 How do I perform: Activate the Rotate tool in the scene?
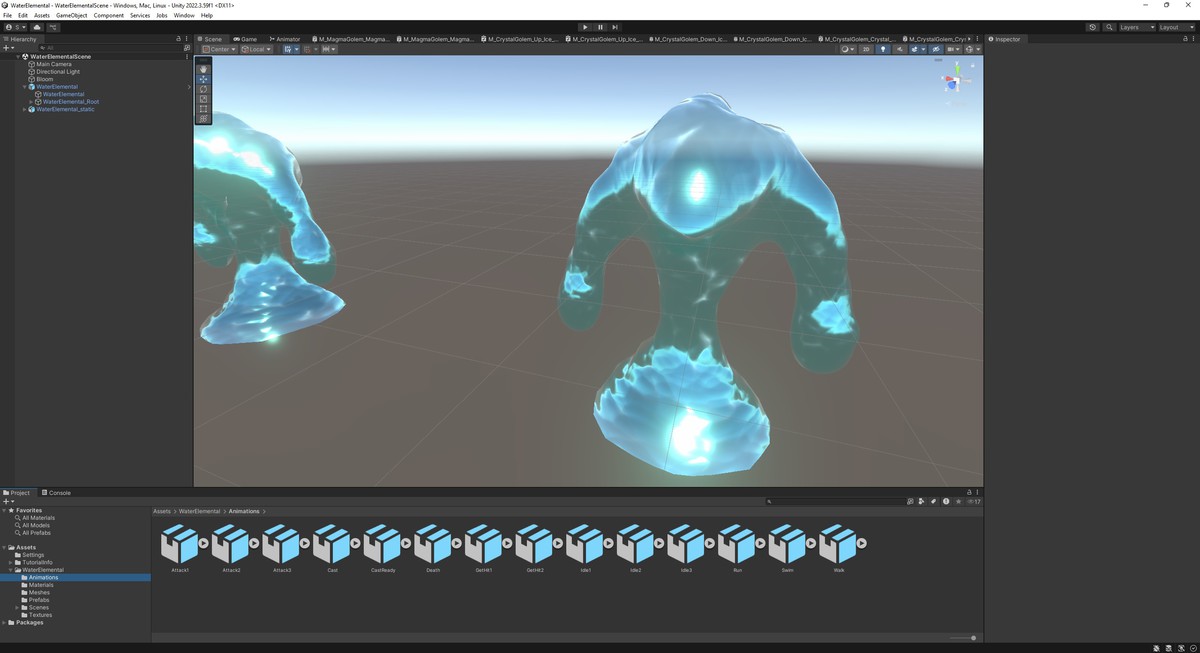pyautogui.click(x=203, y=89)
